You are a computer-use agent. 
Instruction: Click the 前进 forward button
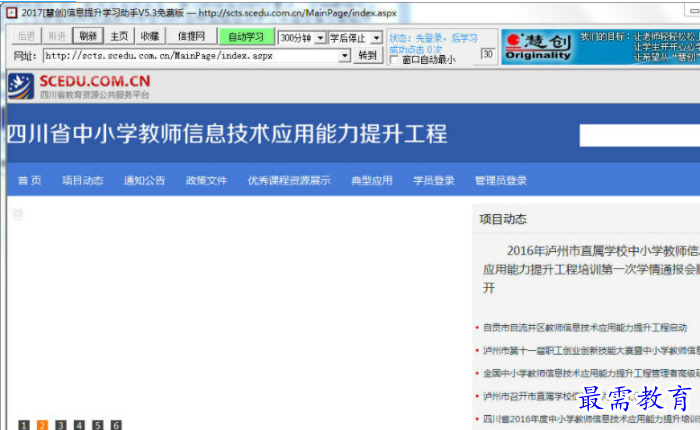pyautogui.click(x=57, y=36)
